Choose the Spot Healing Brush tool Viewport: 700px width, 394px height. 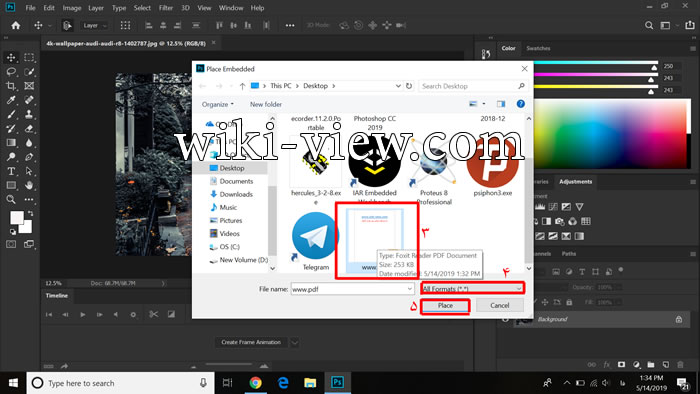point(29,100)
